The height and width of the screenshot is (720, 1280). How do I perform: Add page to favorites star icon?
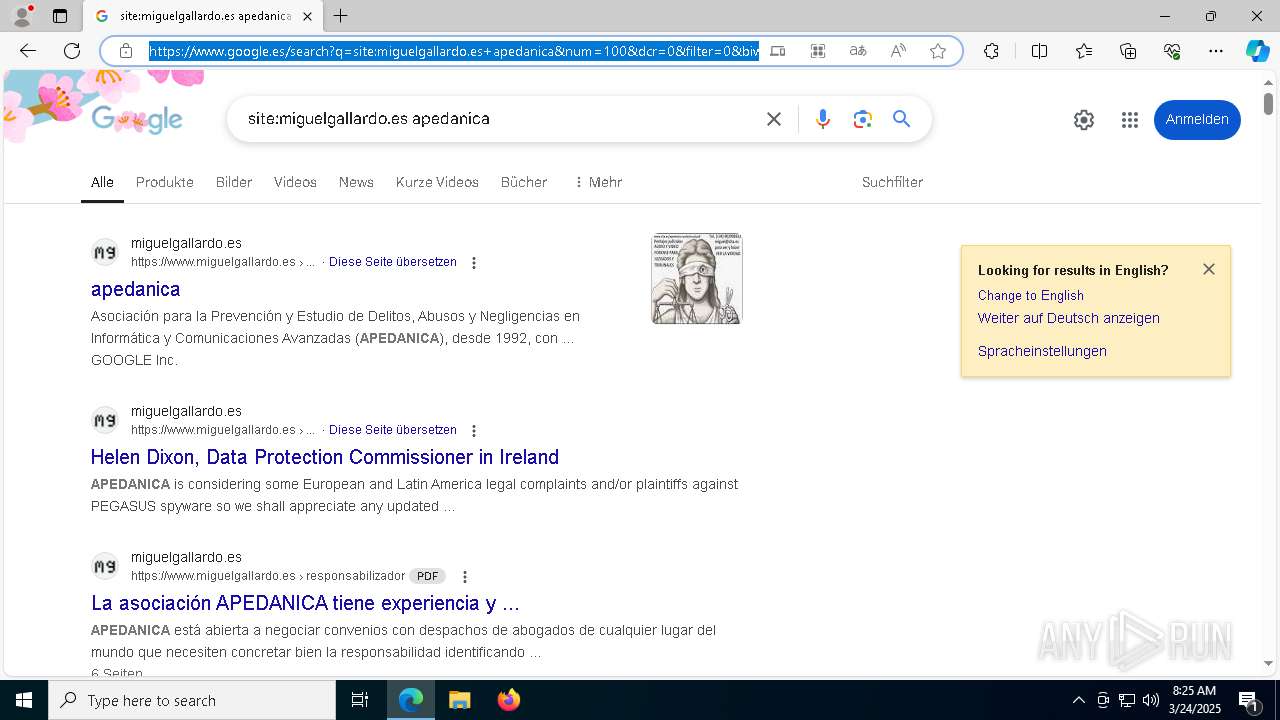tap(938, 51)
